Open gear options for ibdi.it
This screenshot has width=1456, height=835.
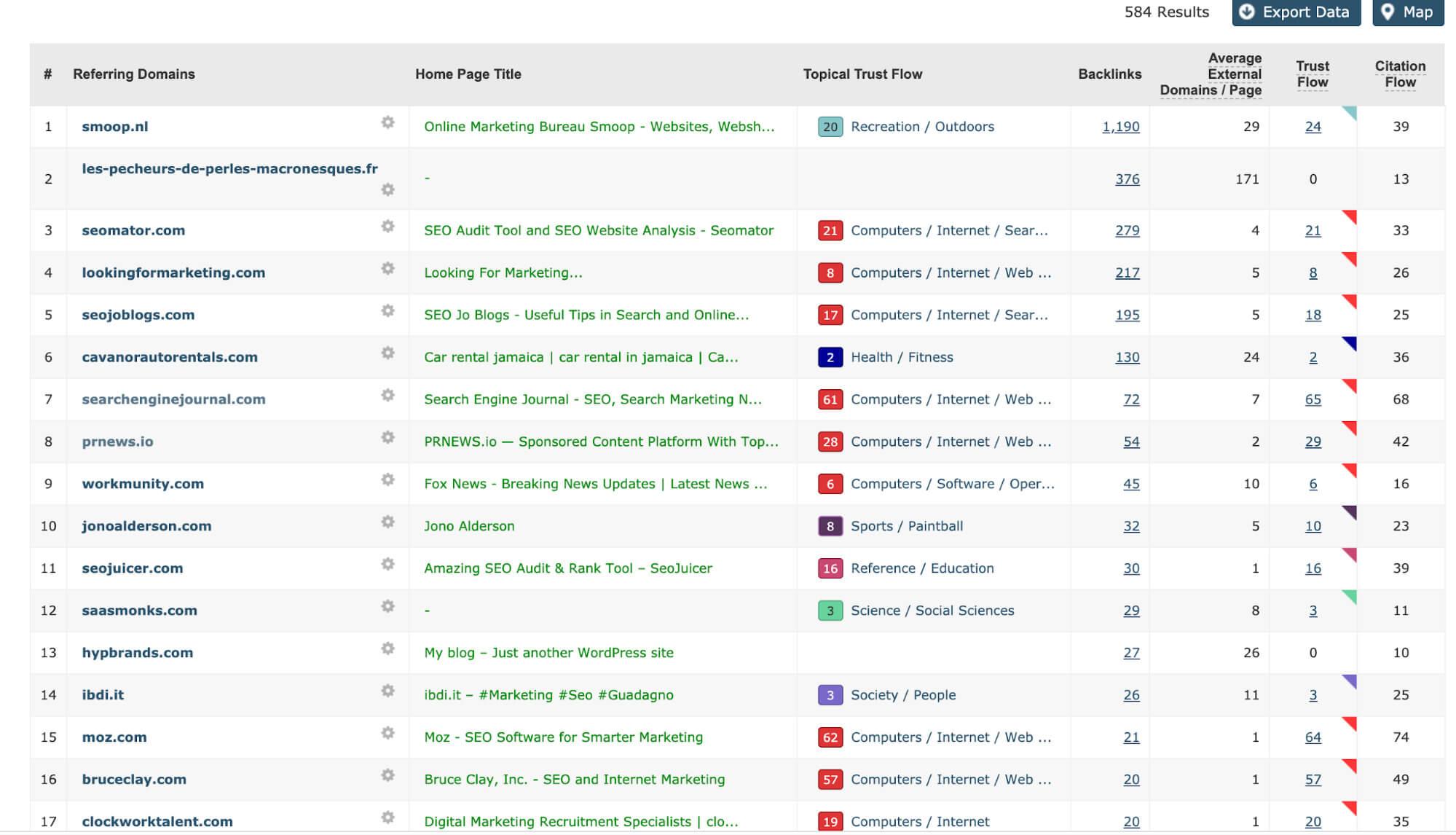coord(388,691)
